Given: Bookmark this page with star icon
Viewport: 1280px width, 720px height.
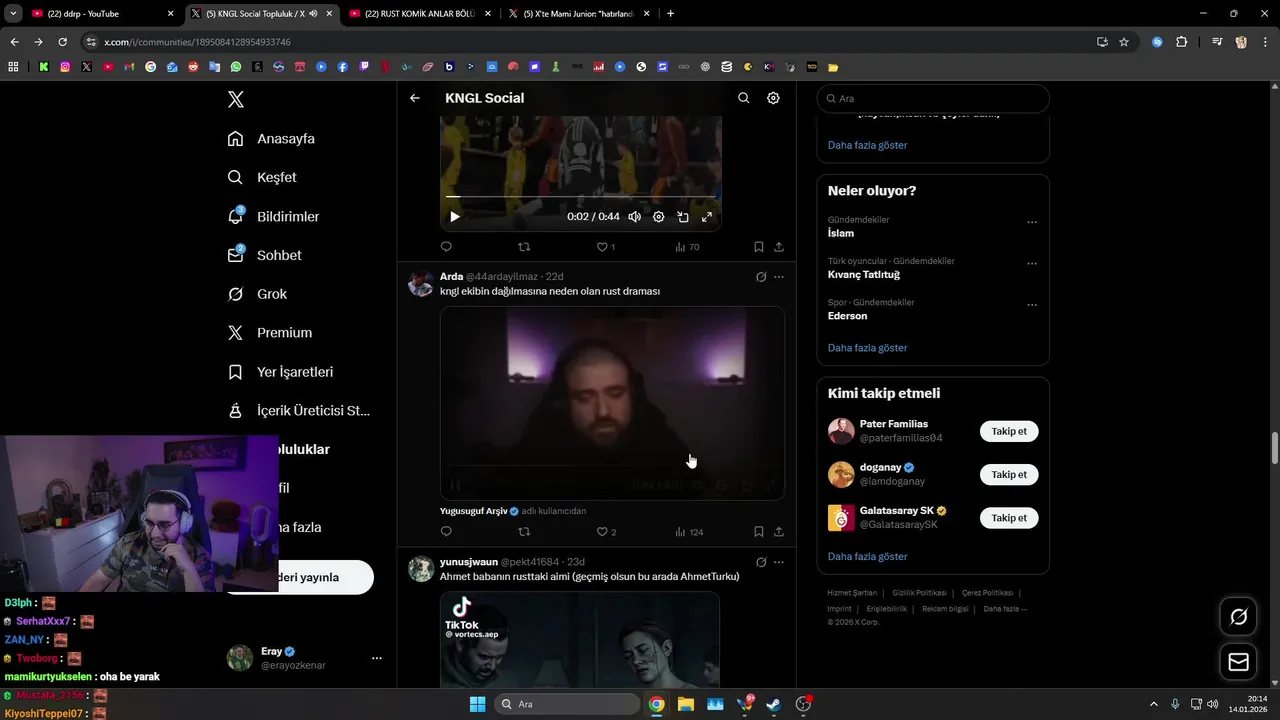Looking at the screenshot, I should pos(1124,42).
